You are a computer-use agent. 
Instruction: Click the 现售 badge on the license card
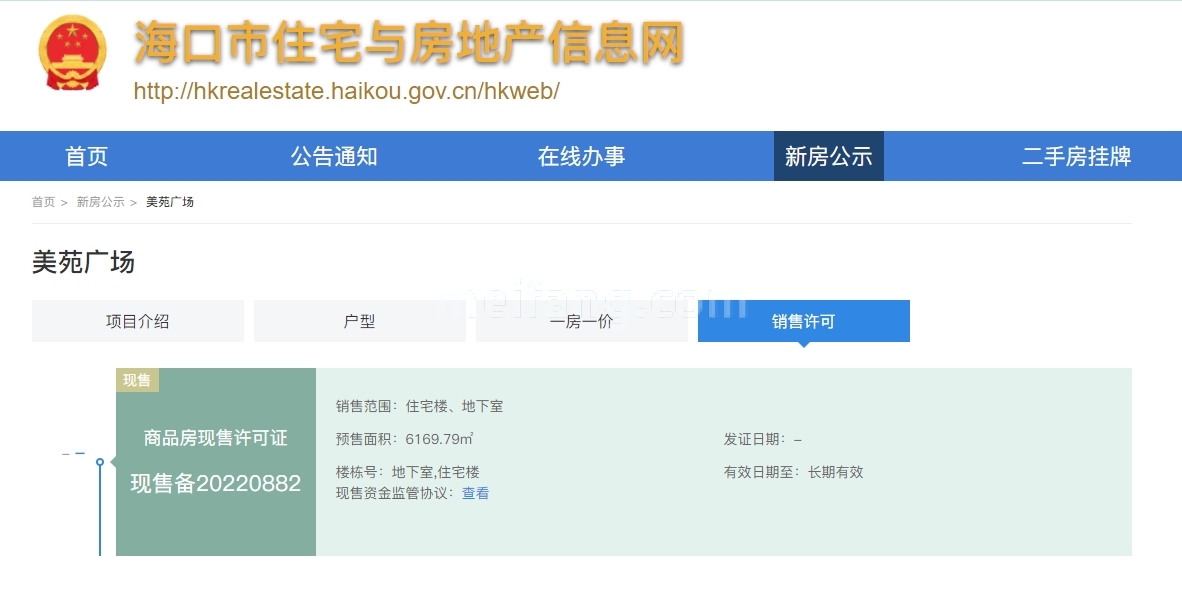click(137, 380)
